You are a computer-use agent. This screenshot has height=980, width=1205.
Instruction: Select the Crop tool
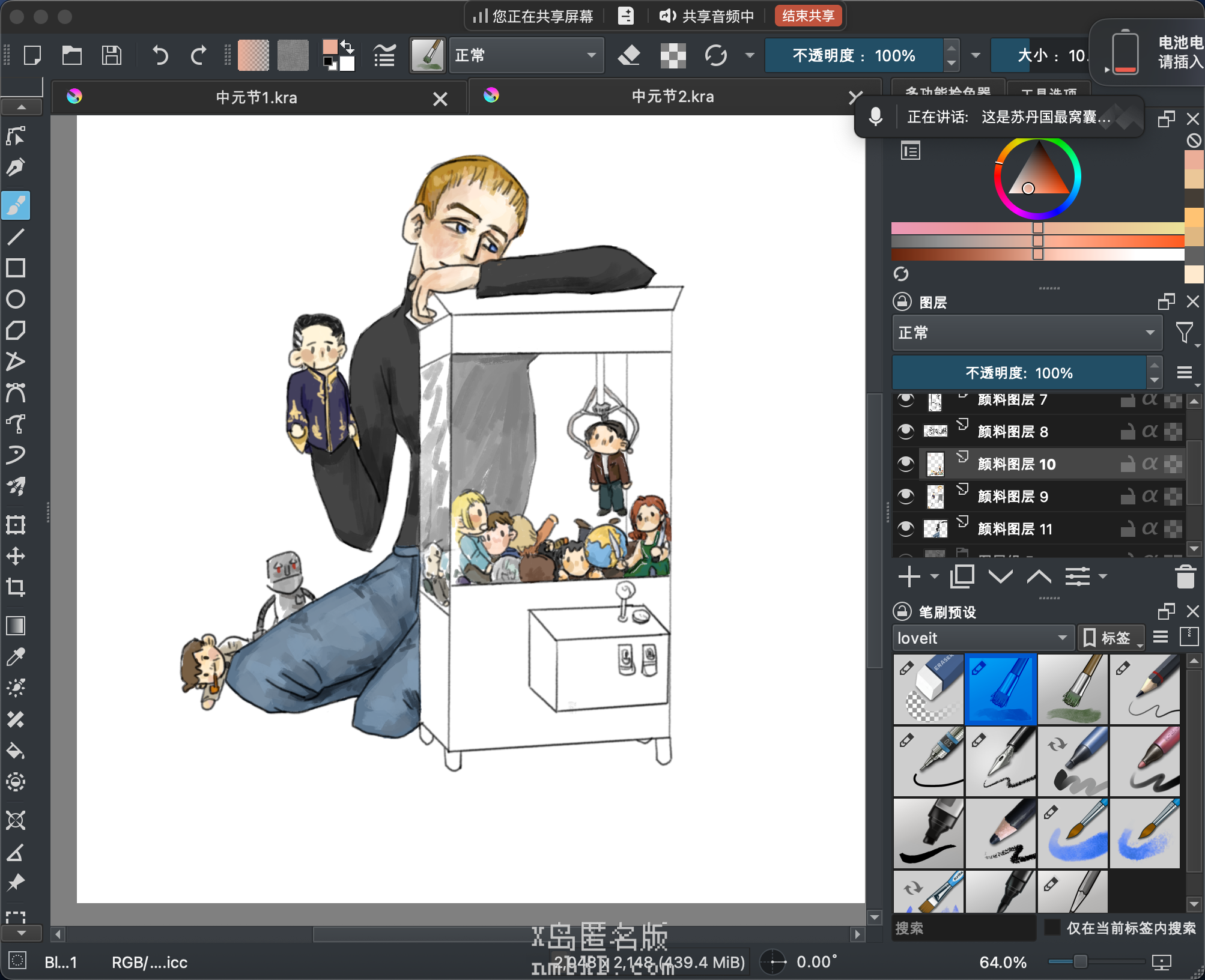coord(16,587)
